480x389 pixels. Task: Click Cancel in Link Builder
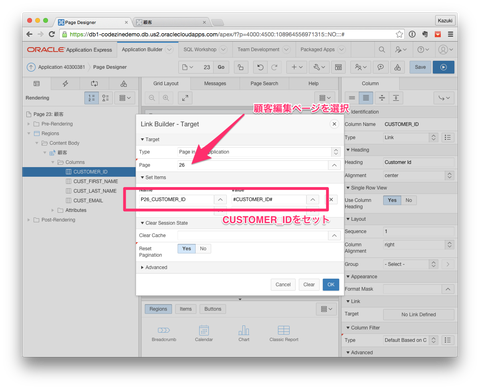pos(283,285)
